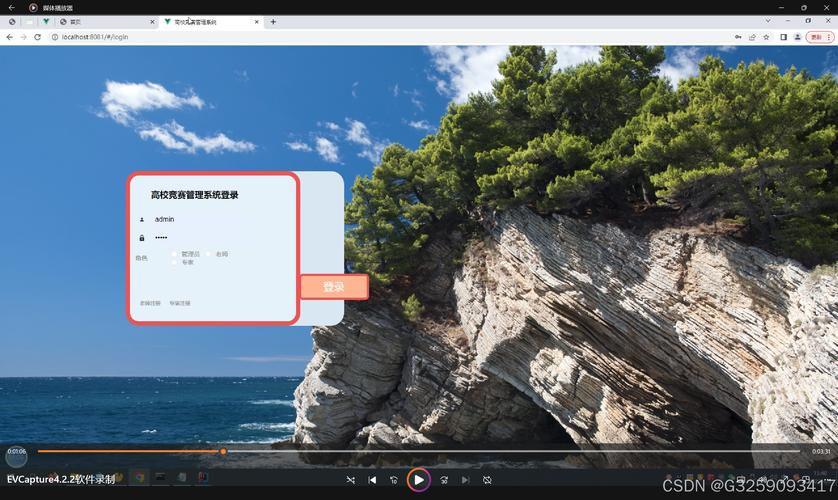
Task: Open the browser profile avatar
Action: pyautogui.click(x=797, y=37)
